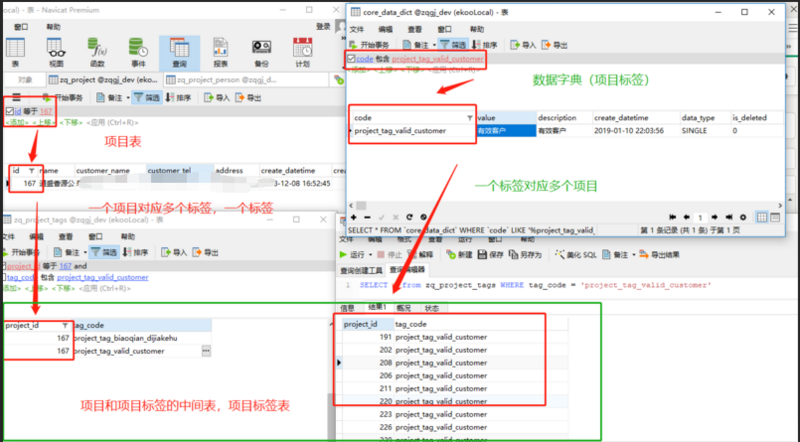This screenshot has width=800, height=442.
Task: Click 开始事务 in core_data_dict window toolbar
Action: (369, 45)
